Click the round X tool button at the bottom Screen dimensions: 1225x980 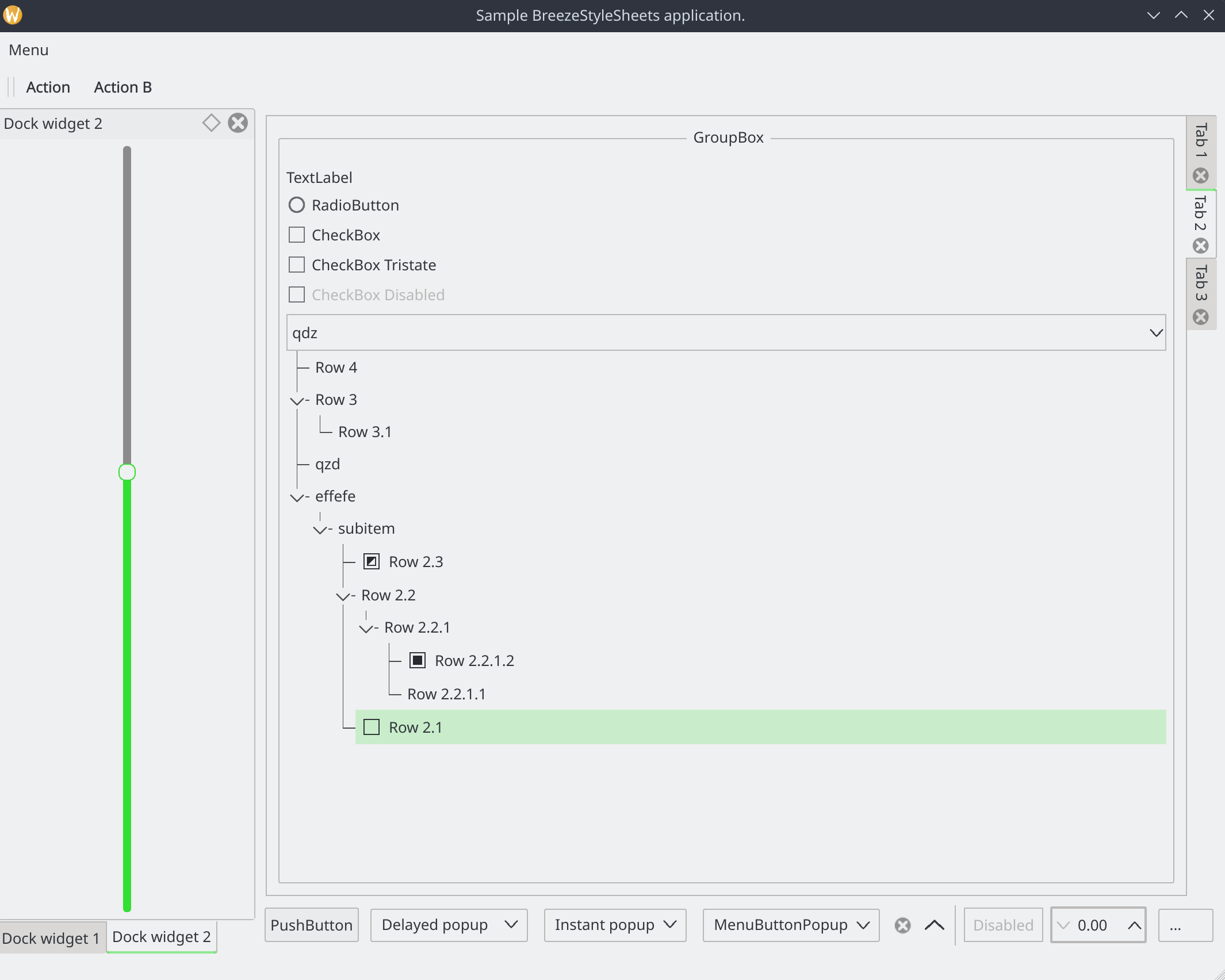pos(903,925)
